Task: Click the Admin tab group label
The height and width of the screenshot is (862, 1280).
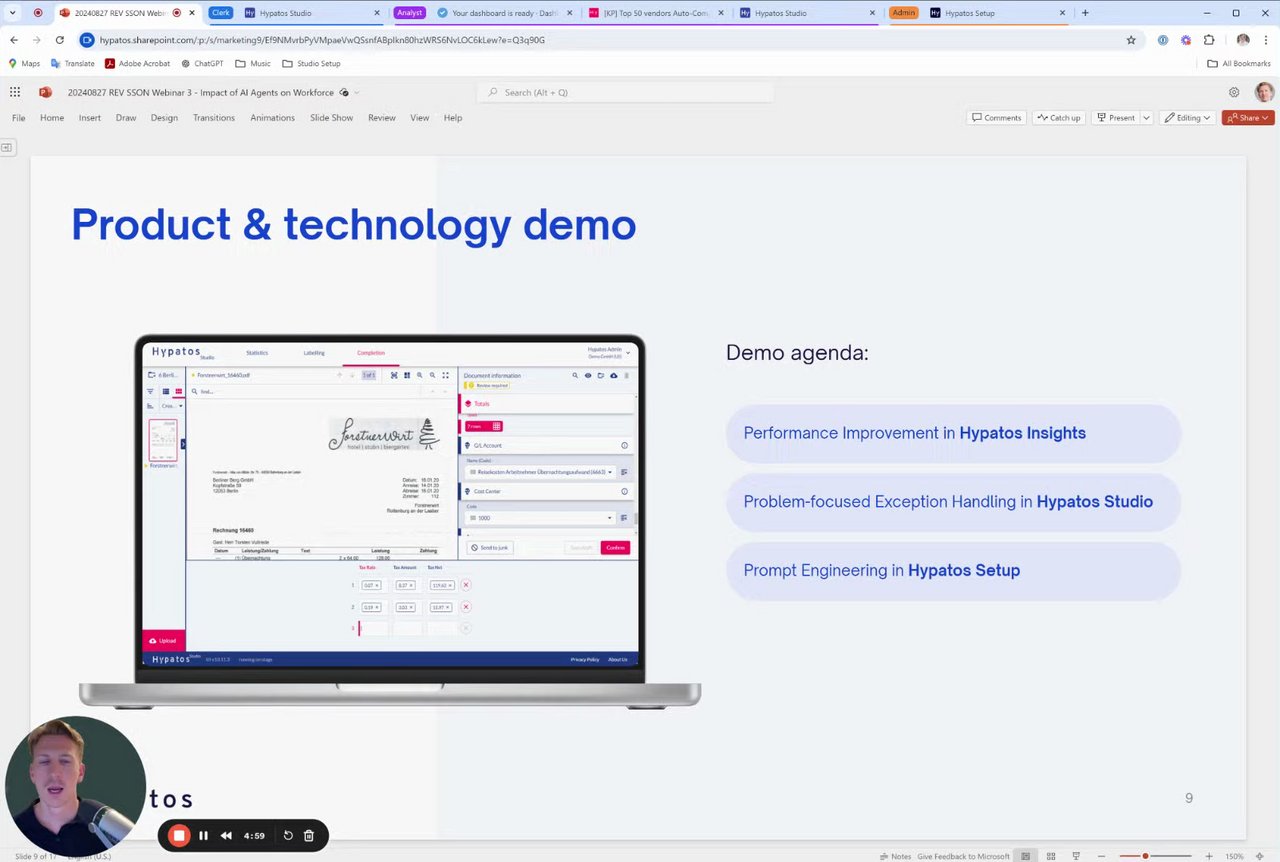Action: point(903,13)
